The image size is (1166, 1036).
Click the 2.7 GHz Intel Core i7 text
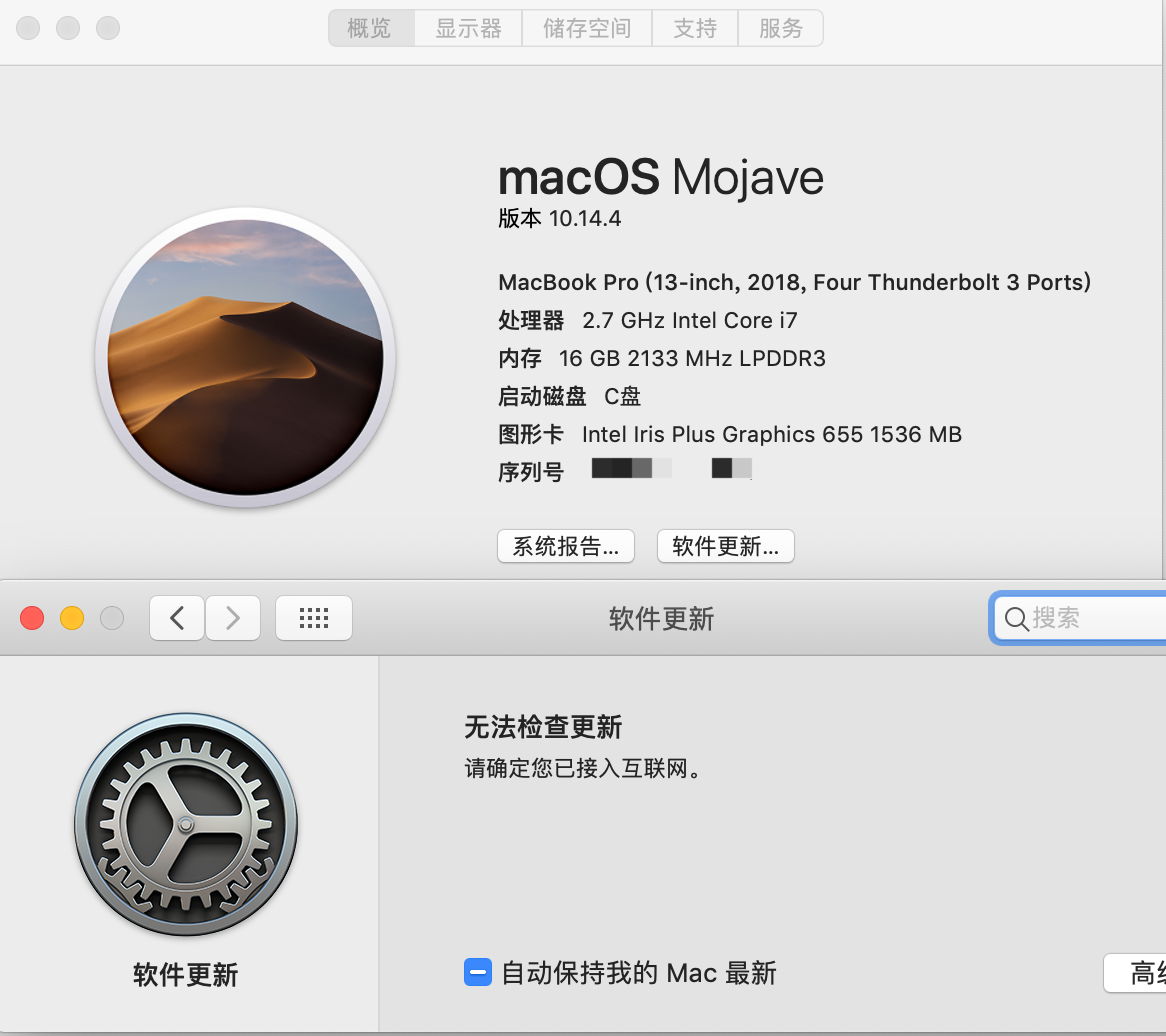(689, 321)
